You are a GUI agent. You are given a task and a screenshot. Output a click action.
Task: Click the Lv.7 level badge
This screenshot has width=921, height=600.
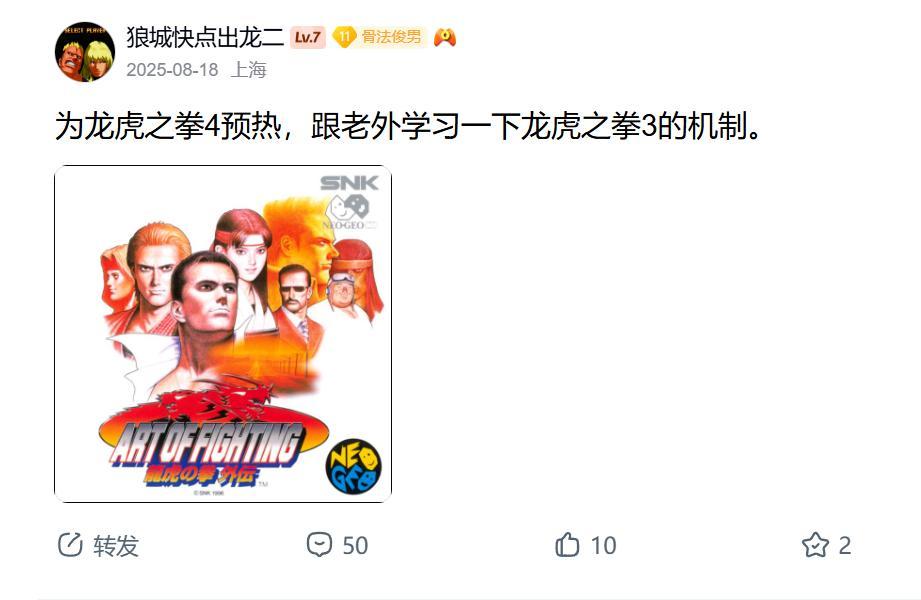click(x=307, y=38)
